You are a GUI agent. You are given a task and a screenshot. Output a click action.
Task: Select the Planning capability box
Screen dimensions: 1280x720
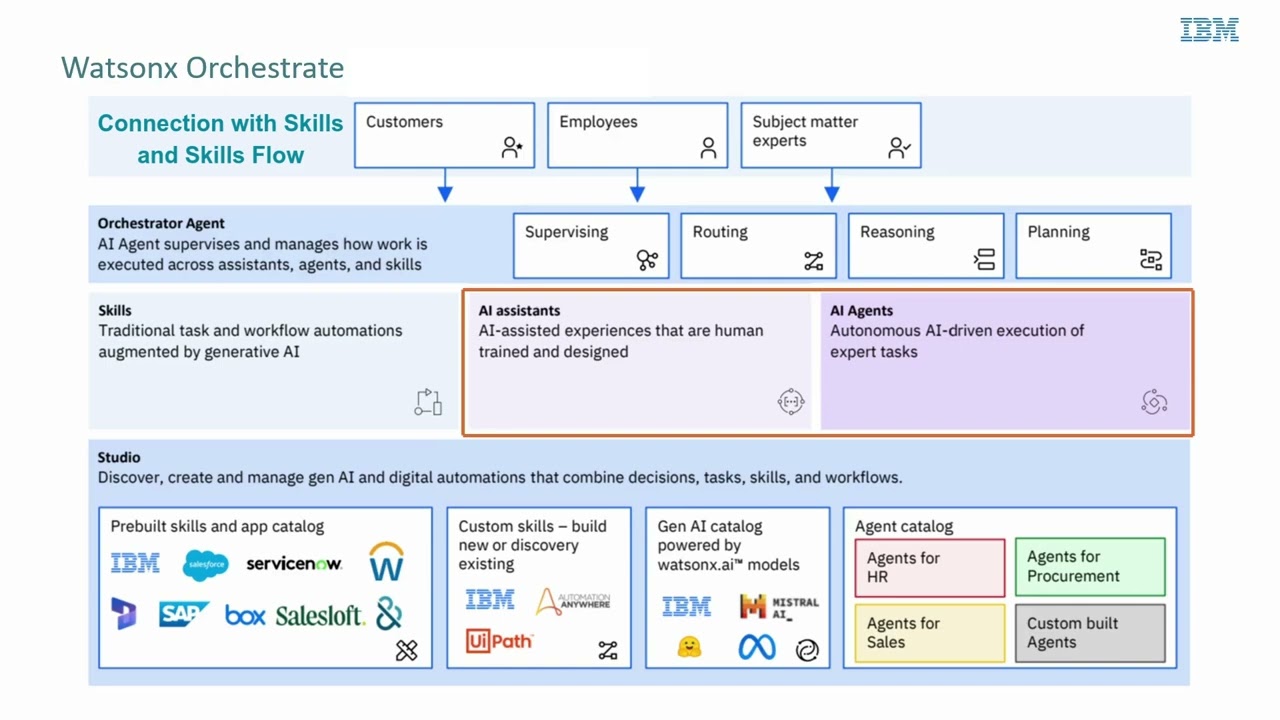1093,245
